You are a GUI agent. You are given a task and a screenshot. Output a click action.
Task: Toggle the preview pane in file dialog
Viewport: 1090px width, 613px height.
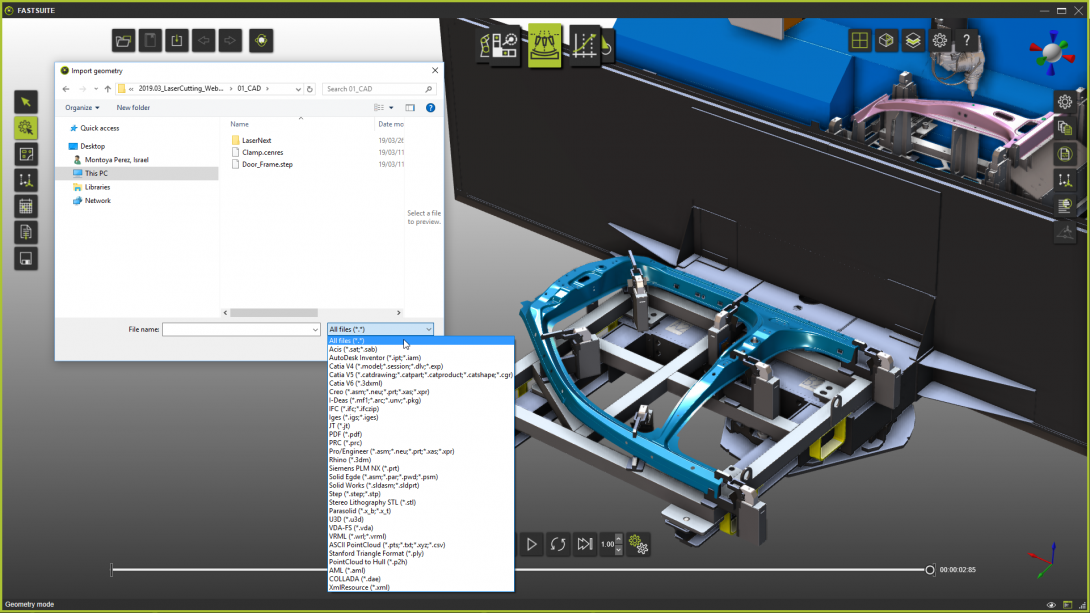(x=412, y=107)
